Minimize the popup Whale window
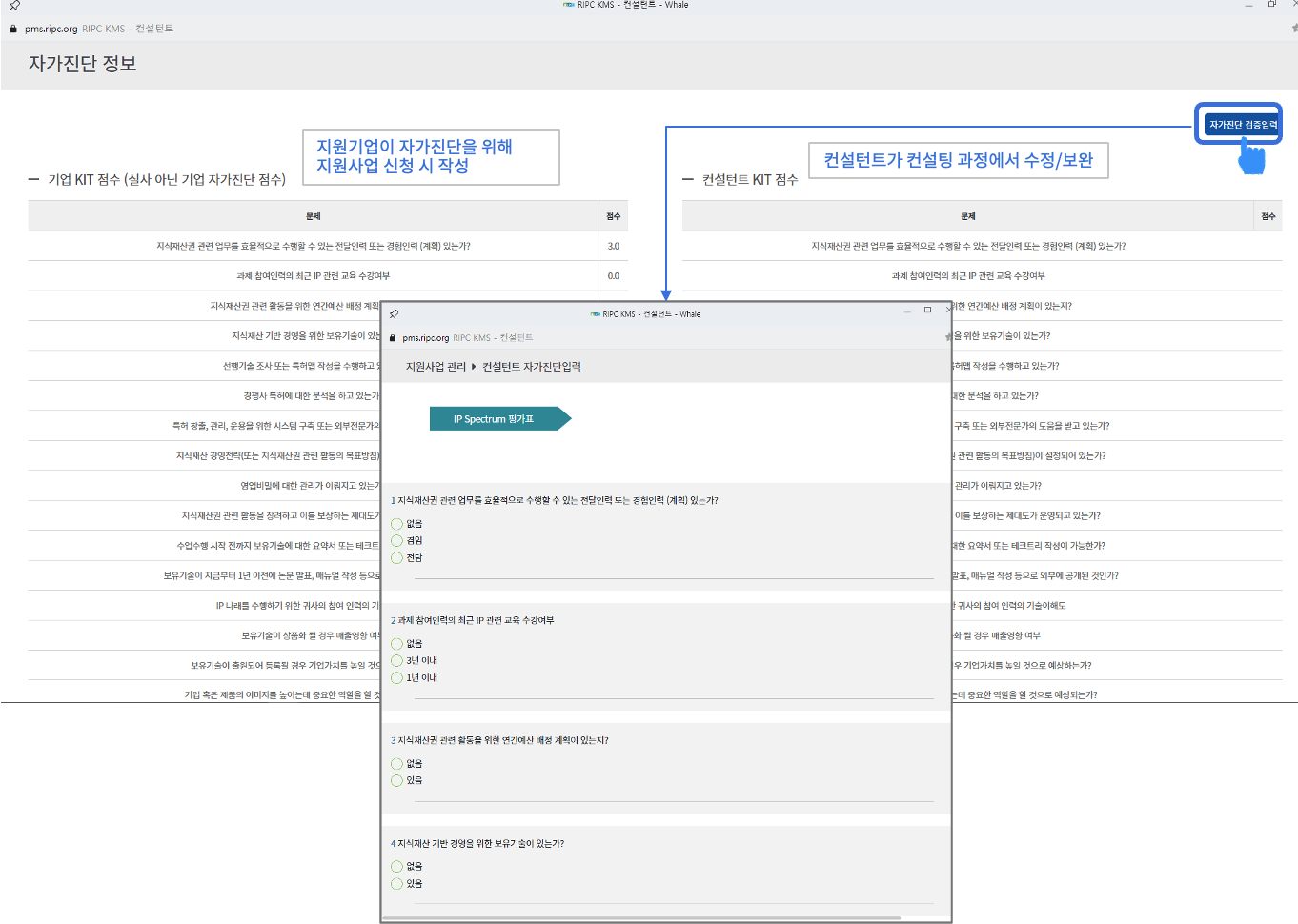 907,311
